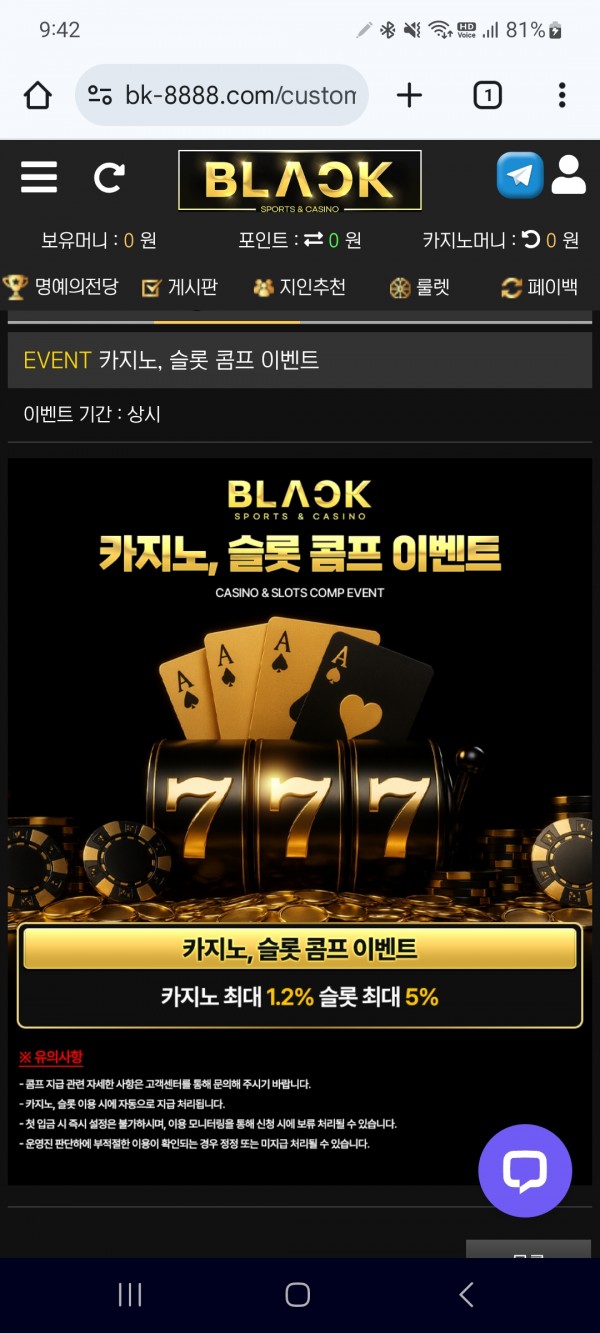600x1333 pixels.
Task: Select the 게시판 menu item
Action: coord(179,288)
